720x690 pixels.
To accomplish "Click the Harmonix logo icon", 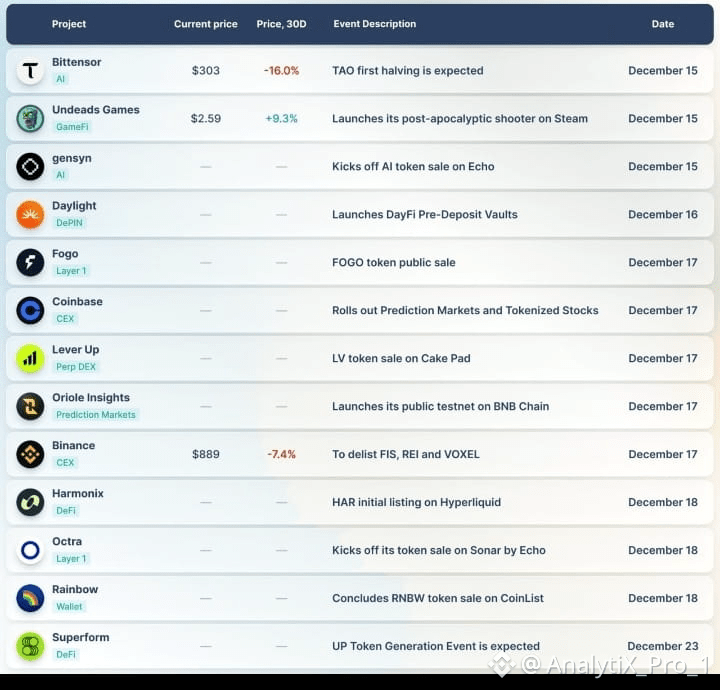I will 30,502.
